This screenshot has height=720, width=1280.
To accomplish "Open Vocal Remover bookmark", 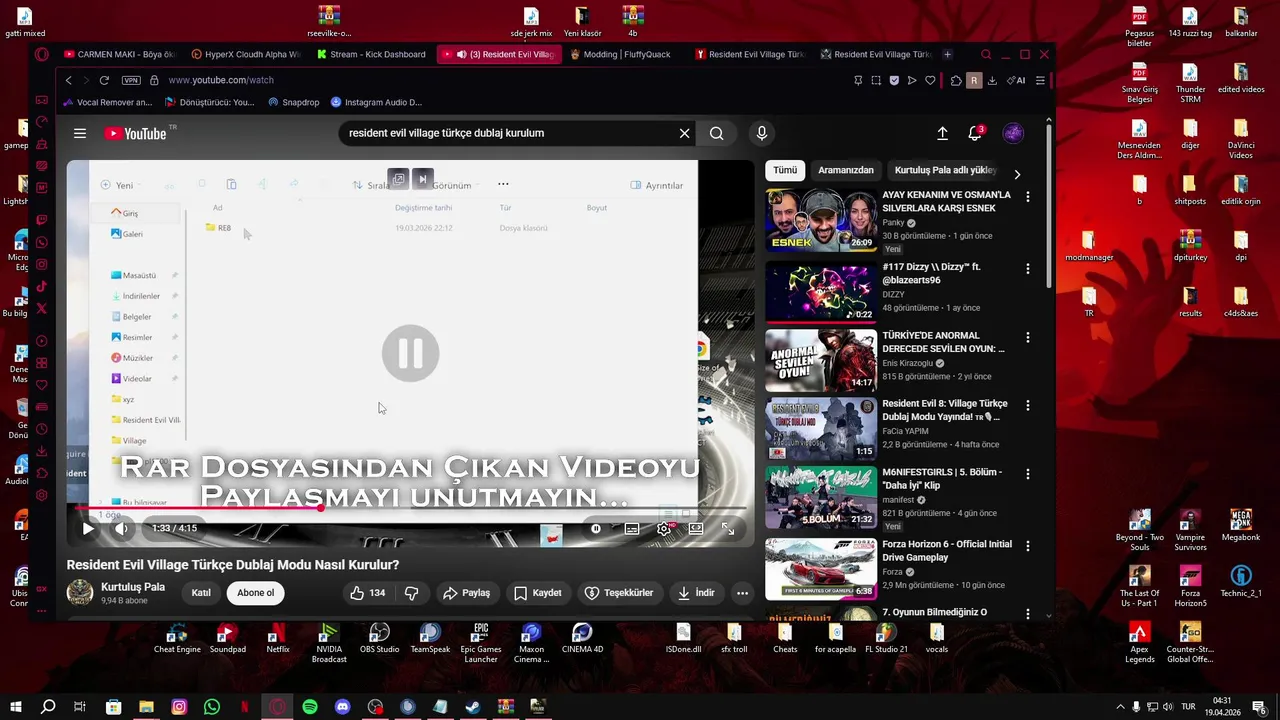I will coord(107,102).
